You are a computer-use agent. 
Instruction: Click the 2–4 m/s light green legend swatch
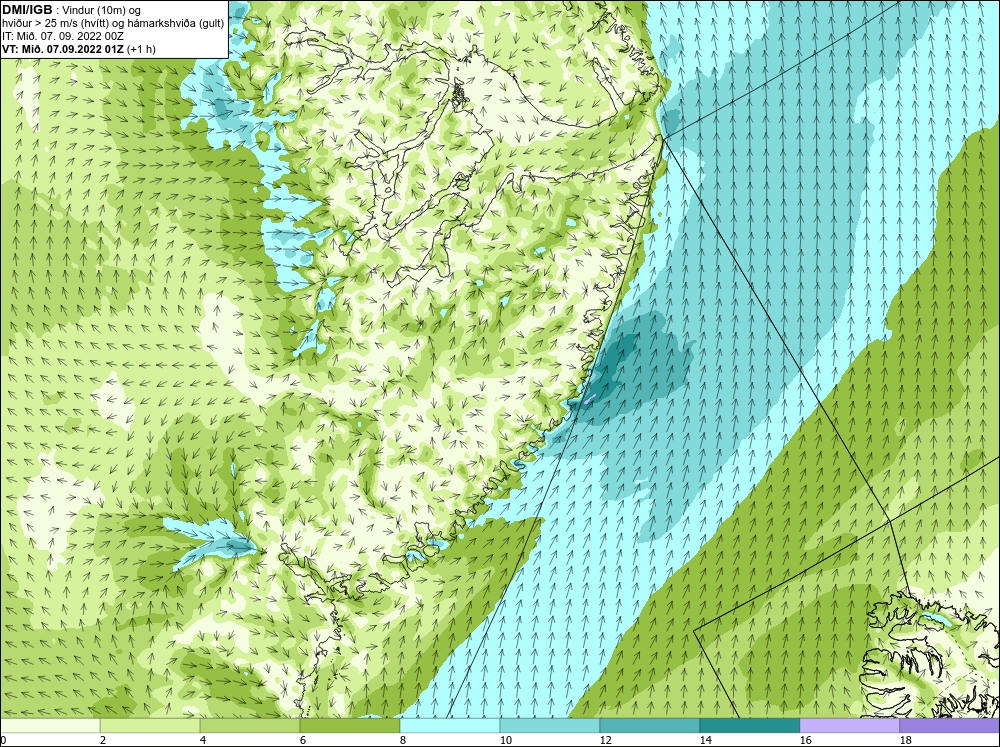point(150,726)
